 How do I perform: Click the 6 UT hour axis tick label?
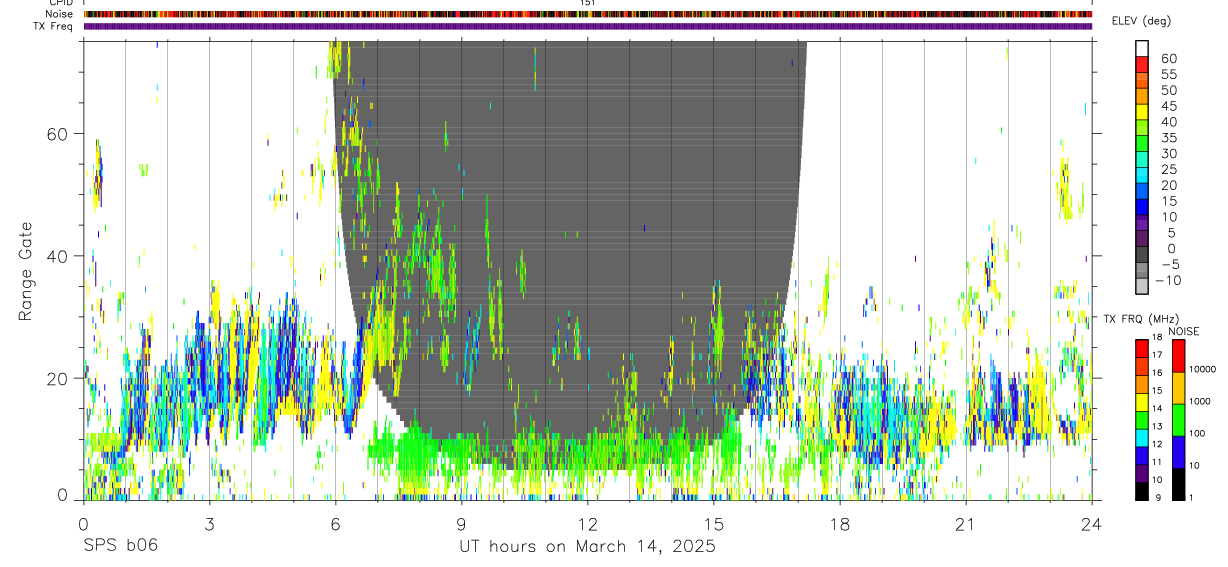(335, 523)
